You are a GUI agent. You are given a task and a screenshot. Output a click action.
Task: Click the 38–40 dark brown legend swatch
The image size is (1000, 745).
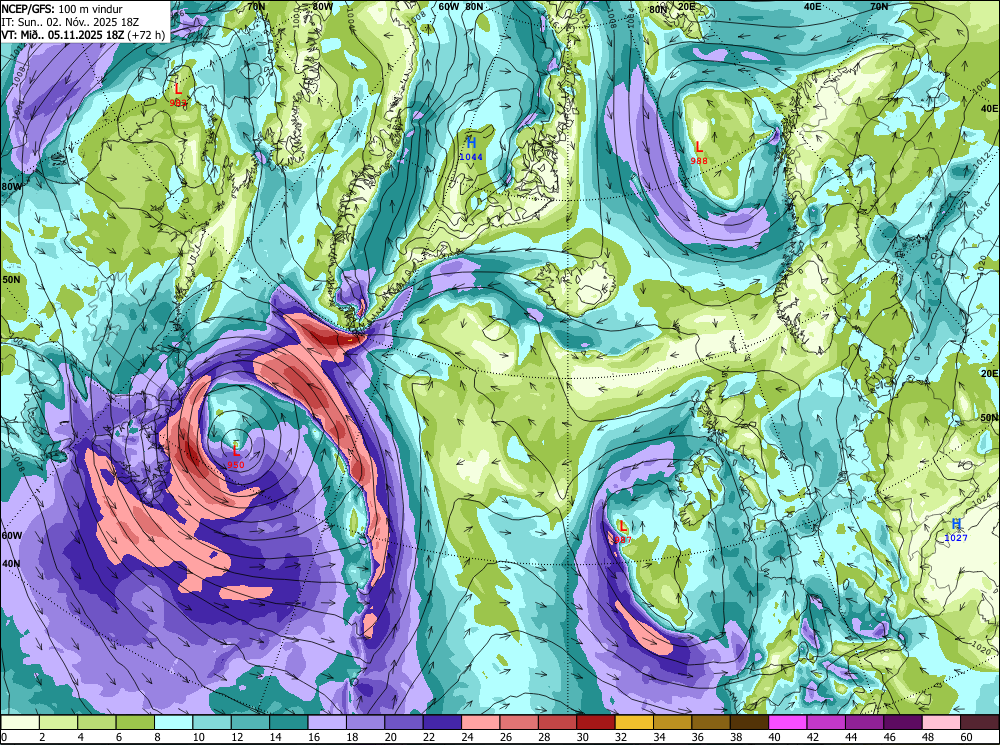coord(749,722)
